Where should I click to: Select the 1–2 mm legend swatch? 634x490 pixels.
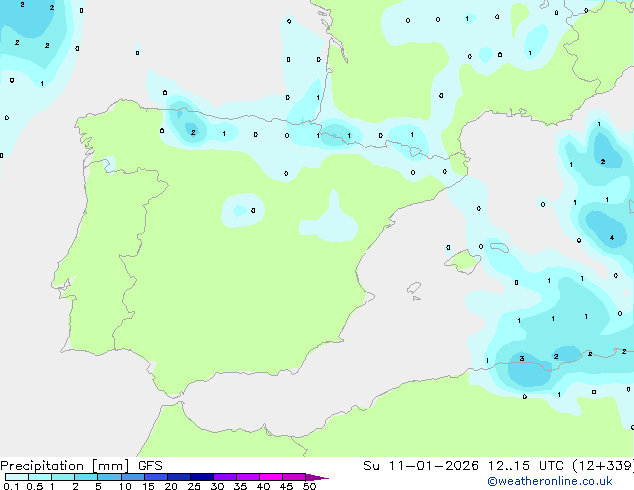[x=63, y=477]
